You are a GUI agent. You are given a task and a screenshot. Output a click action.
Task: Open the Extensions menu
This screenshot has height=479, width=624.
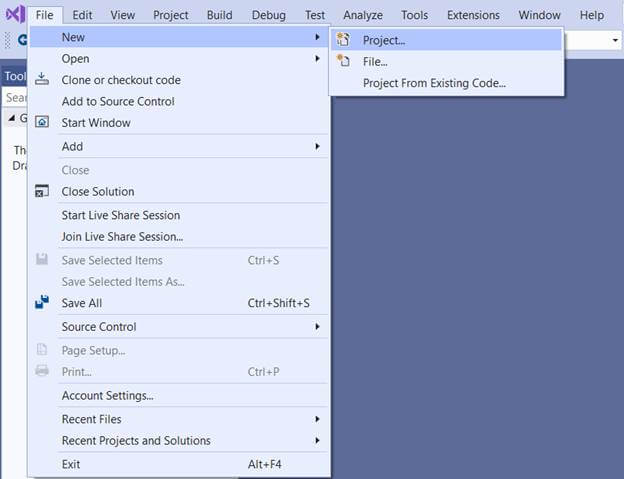pos(473,15)
